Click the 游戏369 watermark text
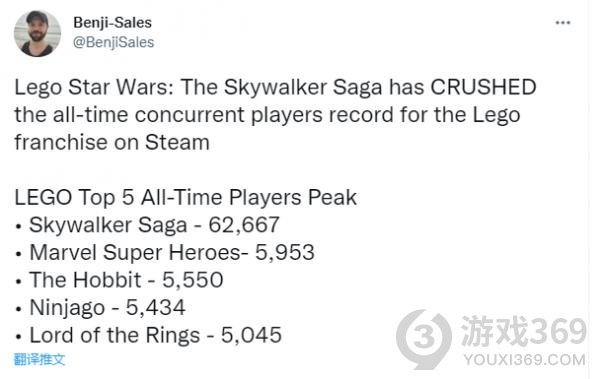 click(x=523, y=332)
